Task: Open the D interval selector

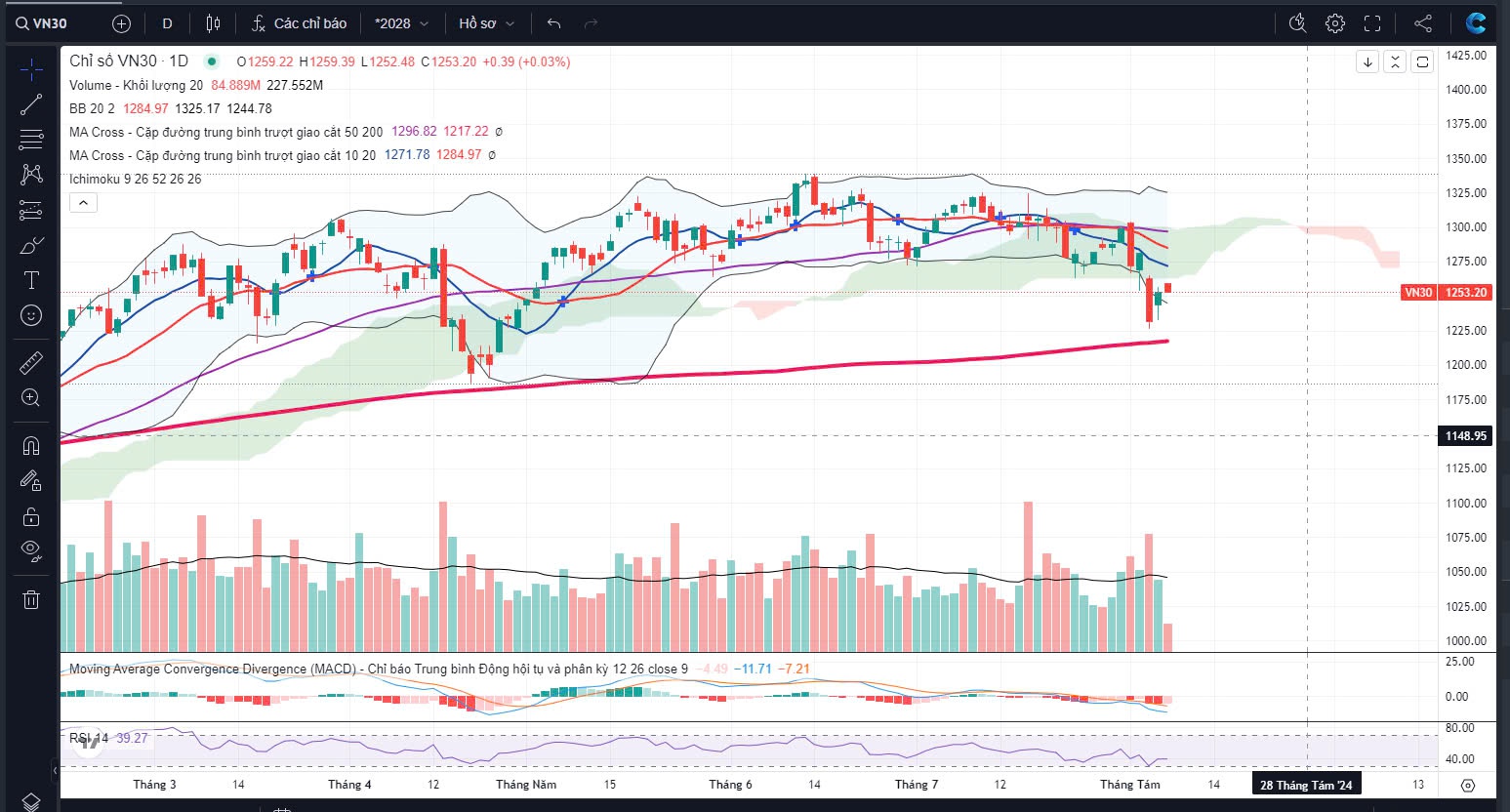Action: [167, 23]
